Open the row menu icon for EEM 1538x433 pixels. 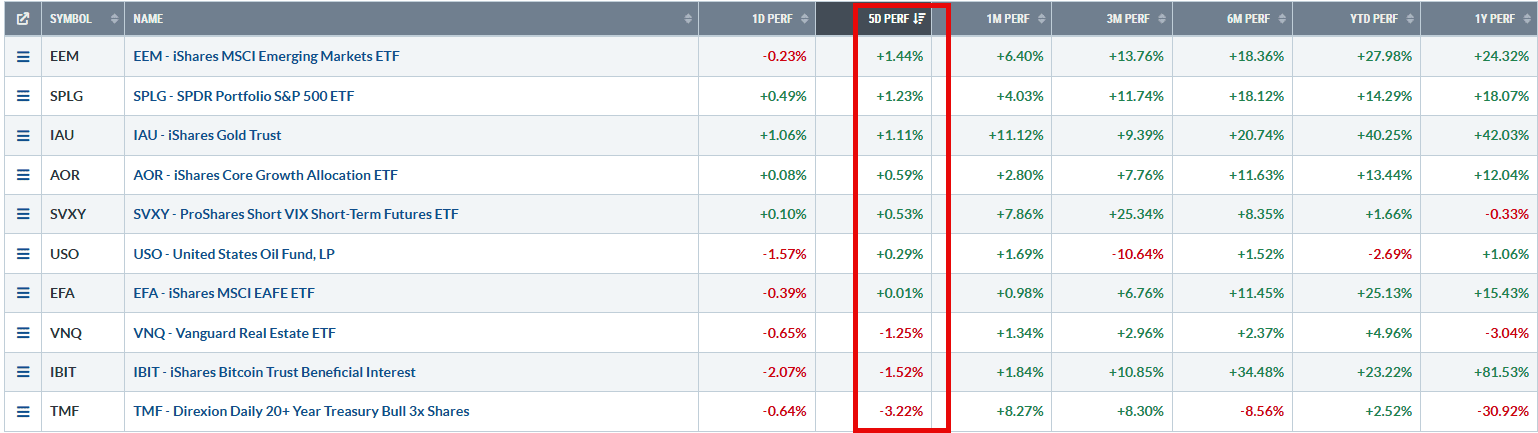click(x=23, y=57)
